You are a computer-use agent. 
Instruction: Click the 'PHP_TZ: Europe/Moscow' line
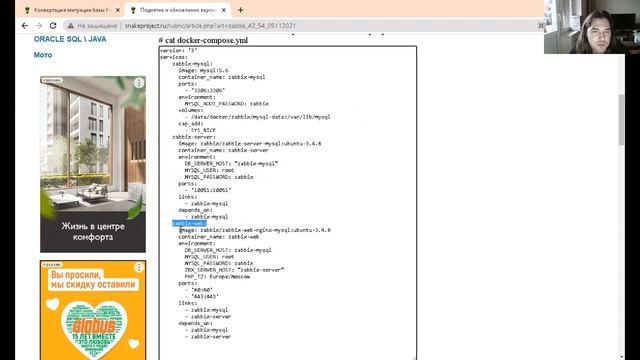pyautogui.click(x=217, y=277)
